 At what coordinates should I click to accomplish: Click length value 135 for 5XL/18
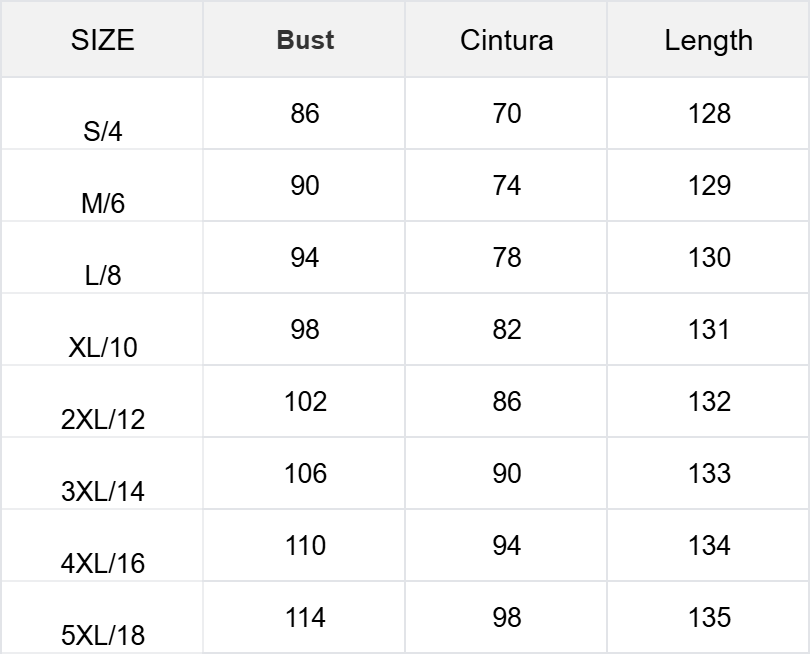[708, 617]
